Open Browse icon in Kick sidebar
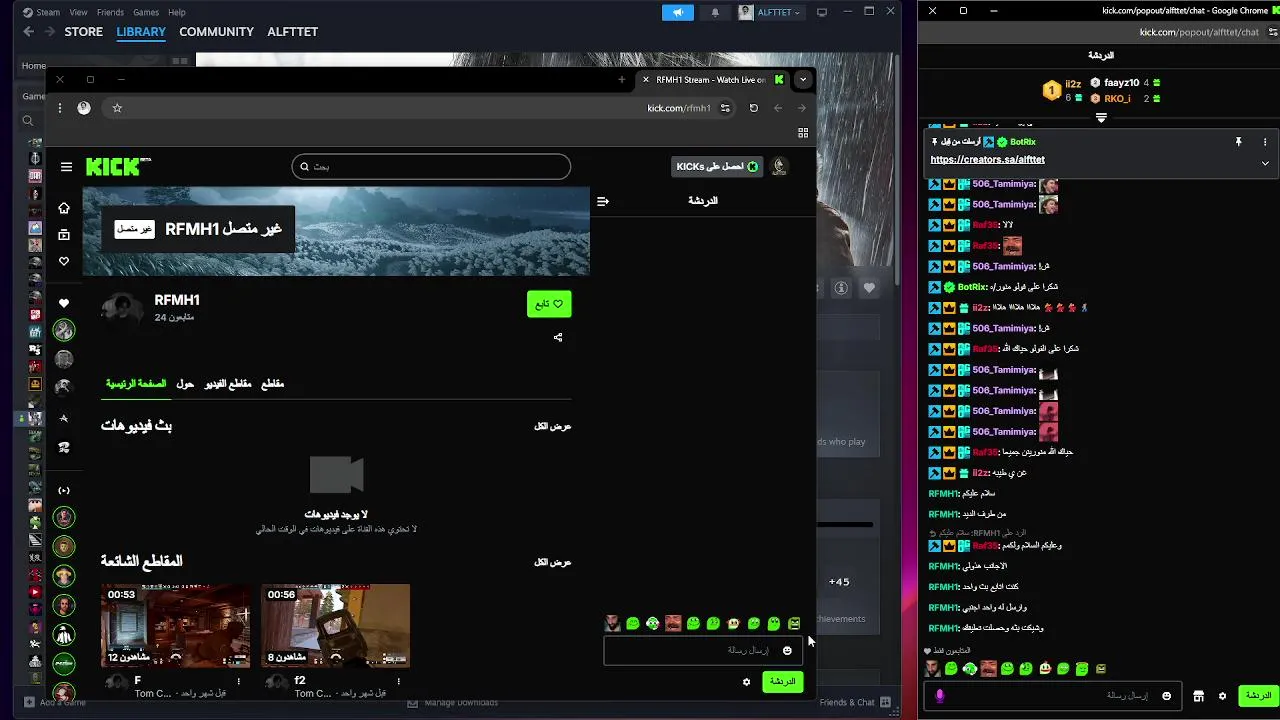 pos(64,235)
